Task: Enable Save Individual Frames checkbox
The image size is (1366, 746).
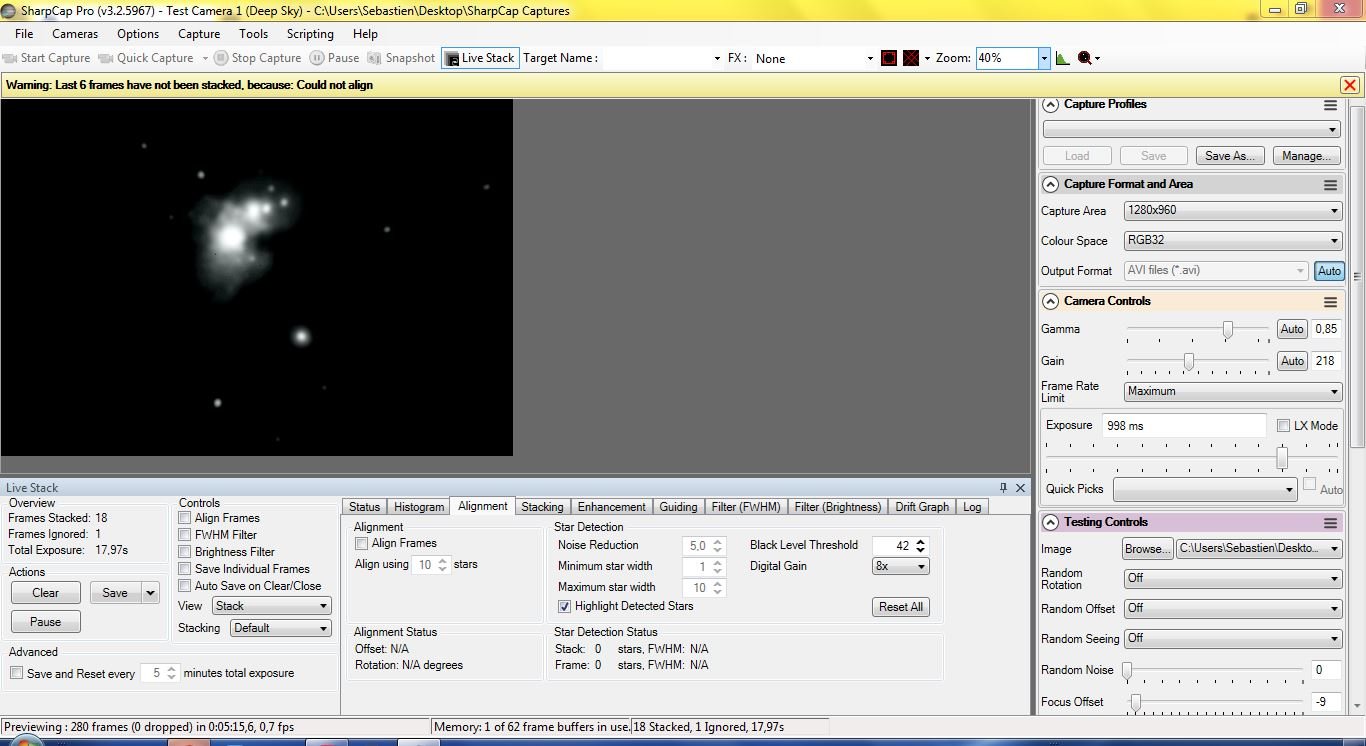Action: (x=185, y=569)
